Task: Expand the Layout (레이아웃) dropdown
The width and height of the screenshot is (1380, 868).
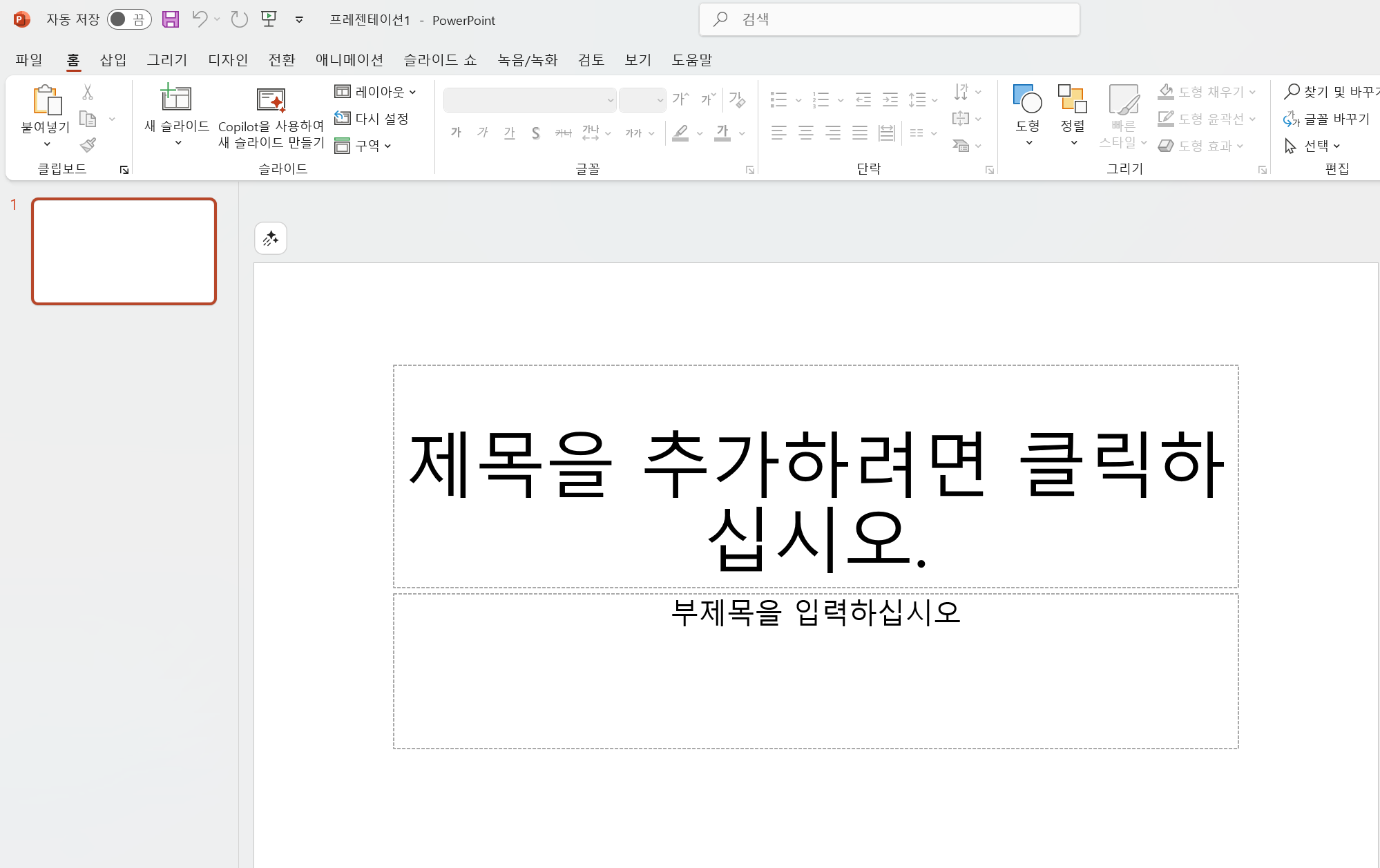Action: [376, 92]
